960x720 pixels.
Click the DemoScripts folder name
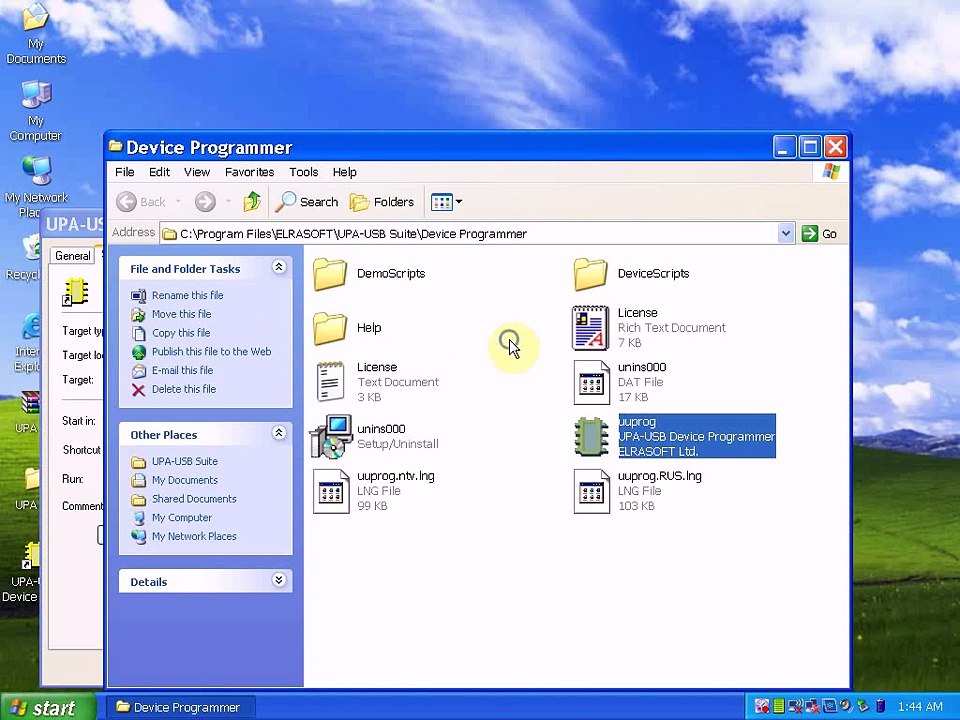click(x=391, y=274)
